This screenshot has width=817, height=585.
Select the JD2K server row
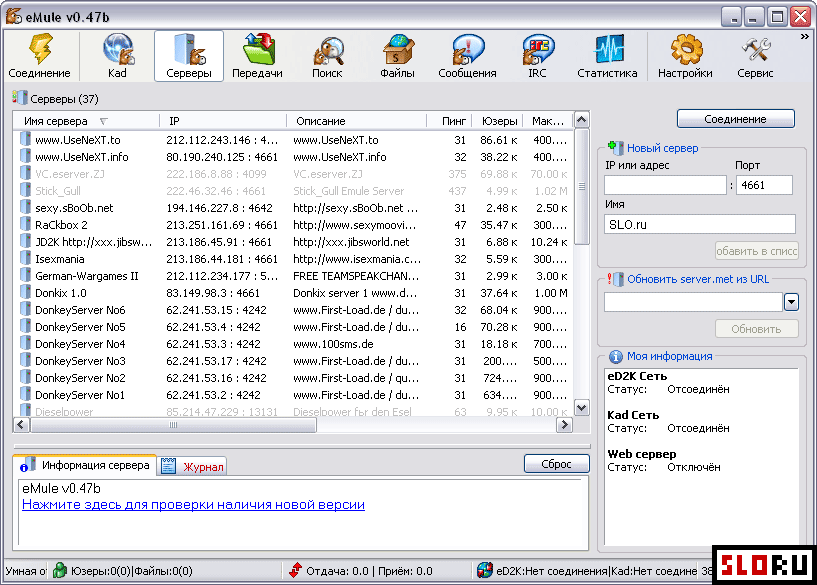point(293,242)
